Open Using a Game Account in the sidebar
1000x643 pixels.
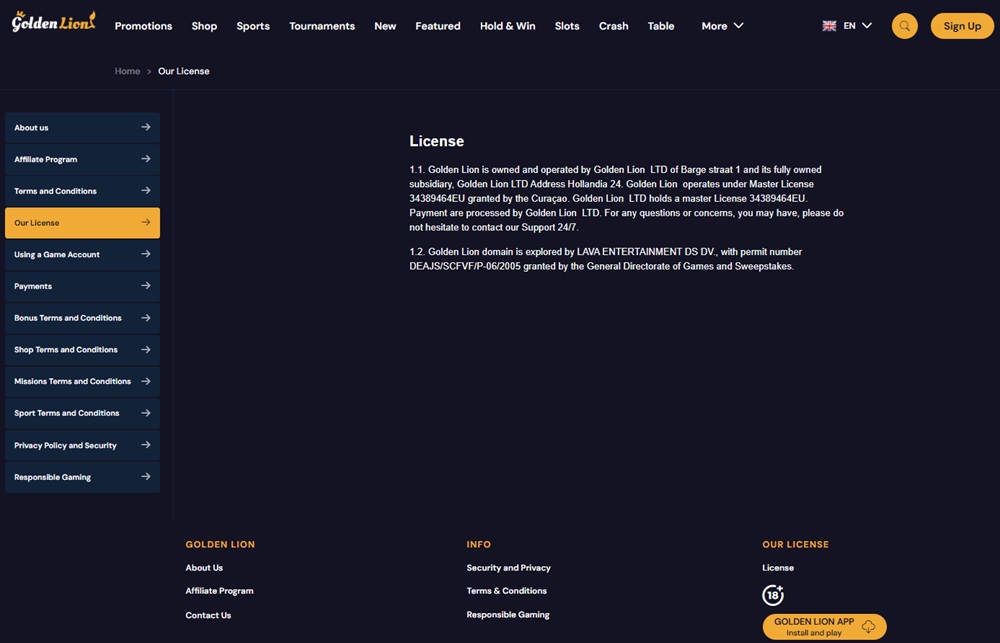[82, 254]
